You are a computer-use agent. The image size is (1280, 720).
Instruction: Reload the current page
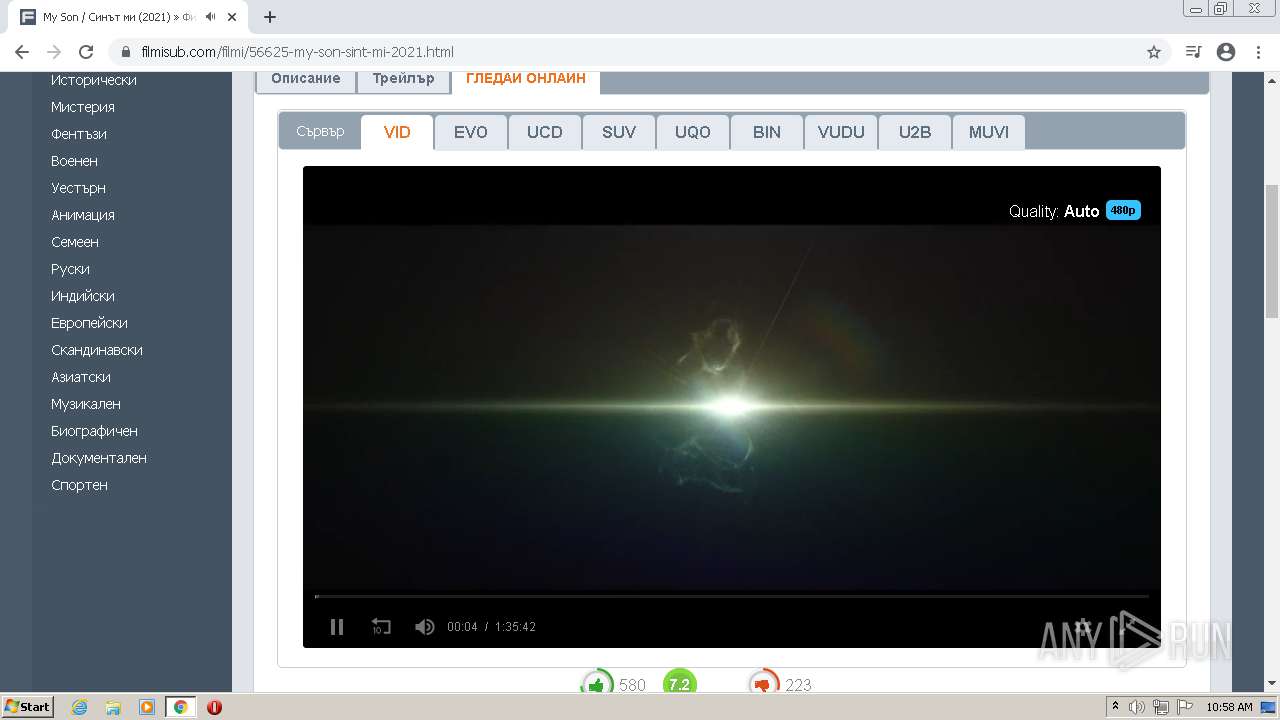point(86,52)
